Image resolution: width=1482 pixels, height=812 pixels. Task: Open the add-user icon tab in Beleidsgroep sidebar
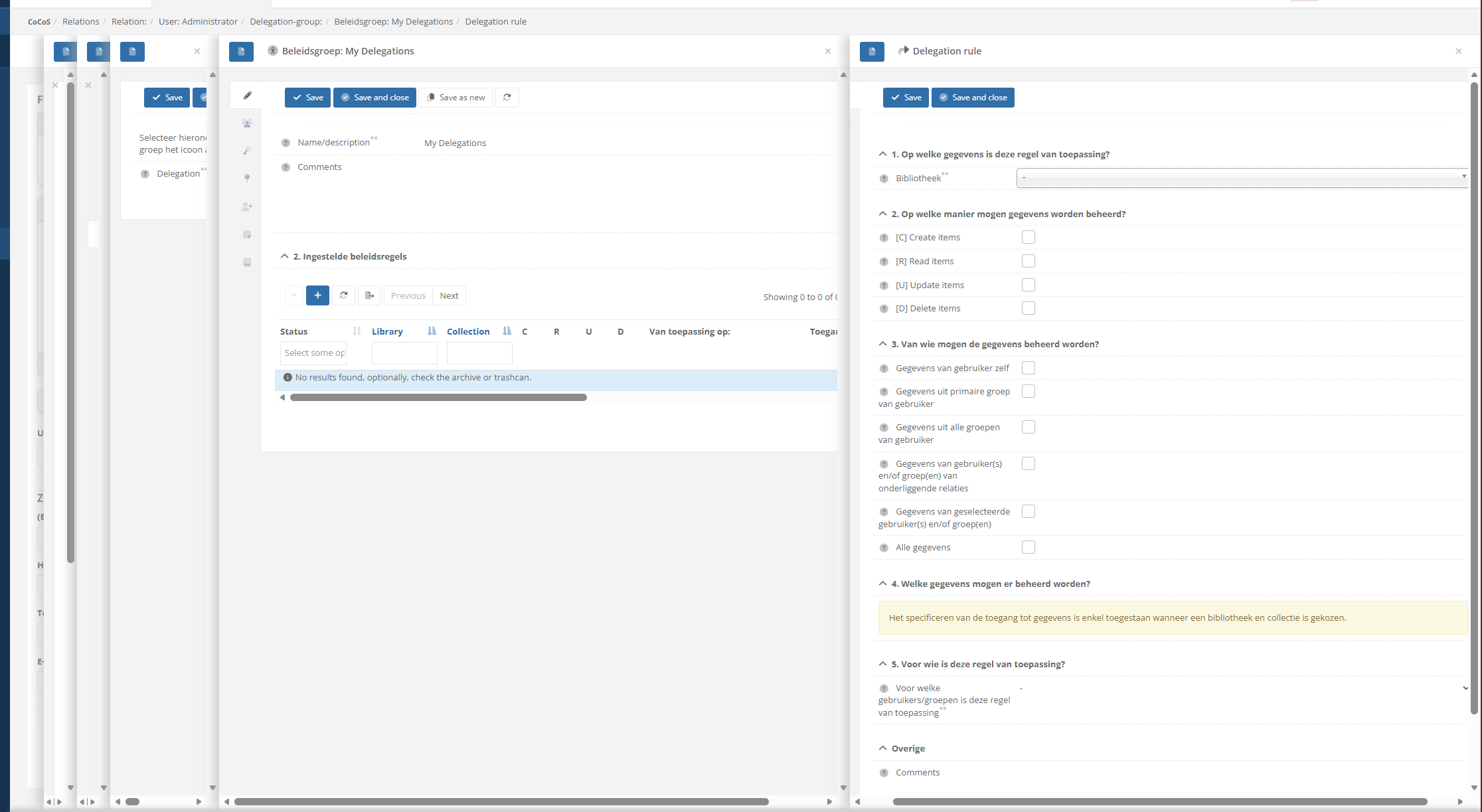[247, 206]
